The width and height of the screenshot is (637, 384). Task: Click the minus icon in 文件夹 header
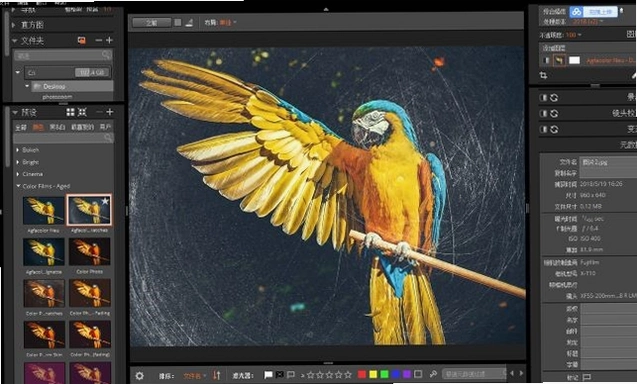coord(98,40)
